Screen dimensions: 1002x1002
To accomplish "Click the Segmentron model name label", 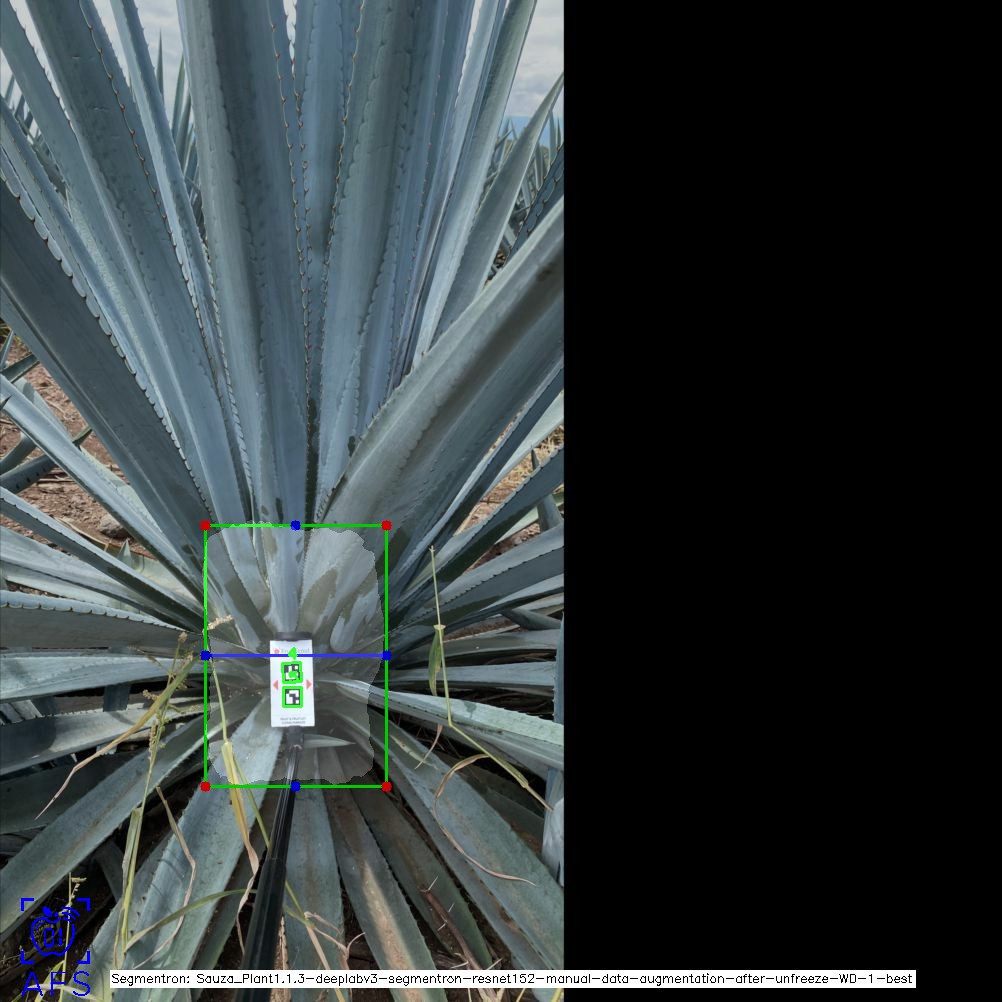I will [513, 978].
